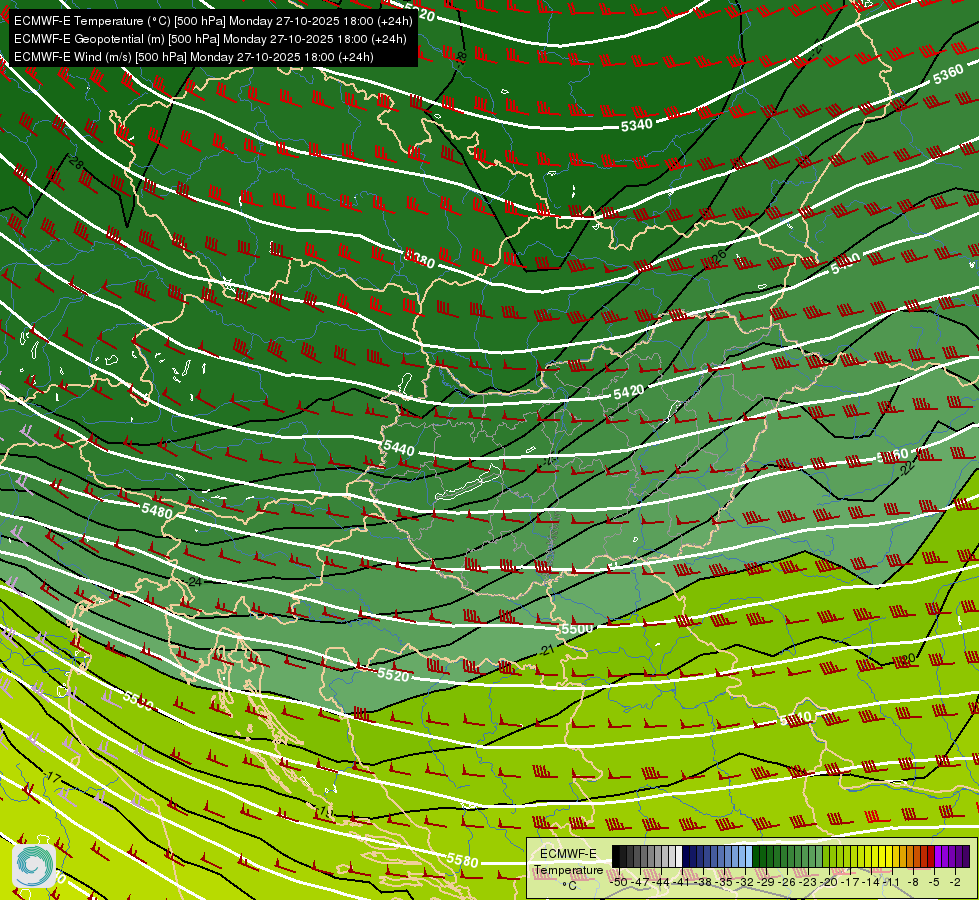Click the -41 tick label in the legend
Screen dimensions: 979x900
click(x=681, y=882)
